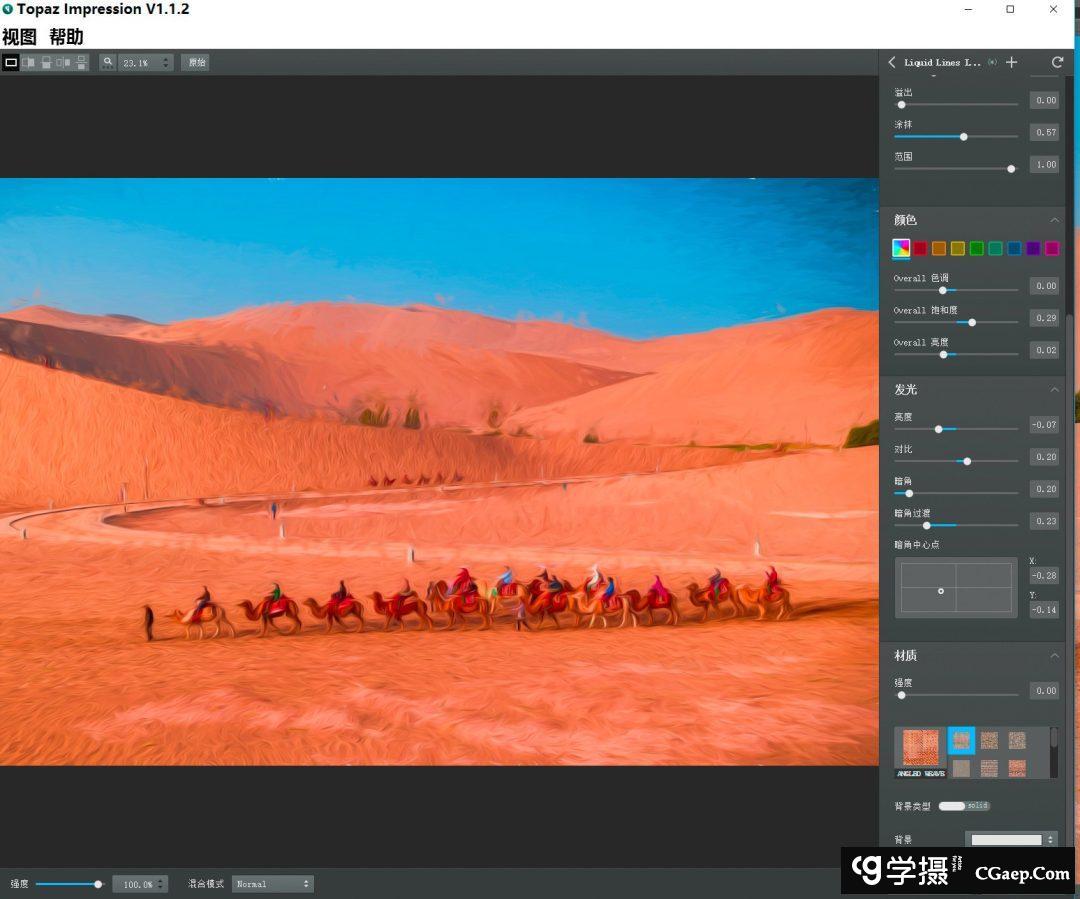Viewport: 1080px width, 899px height.
Task: Click the reset circular arrow icon
Action: [1057, 62]
